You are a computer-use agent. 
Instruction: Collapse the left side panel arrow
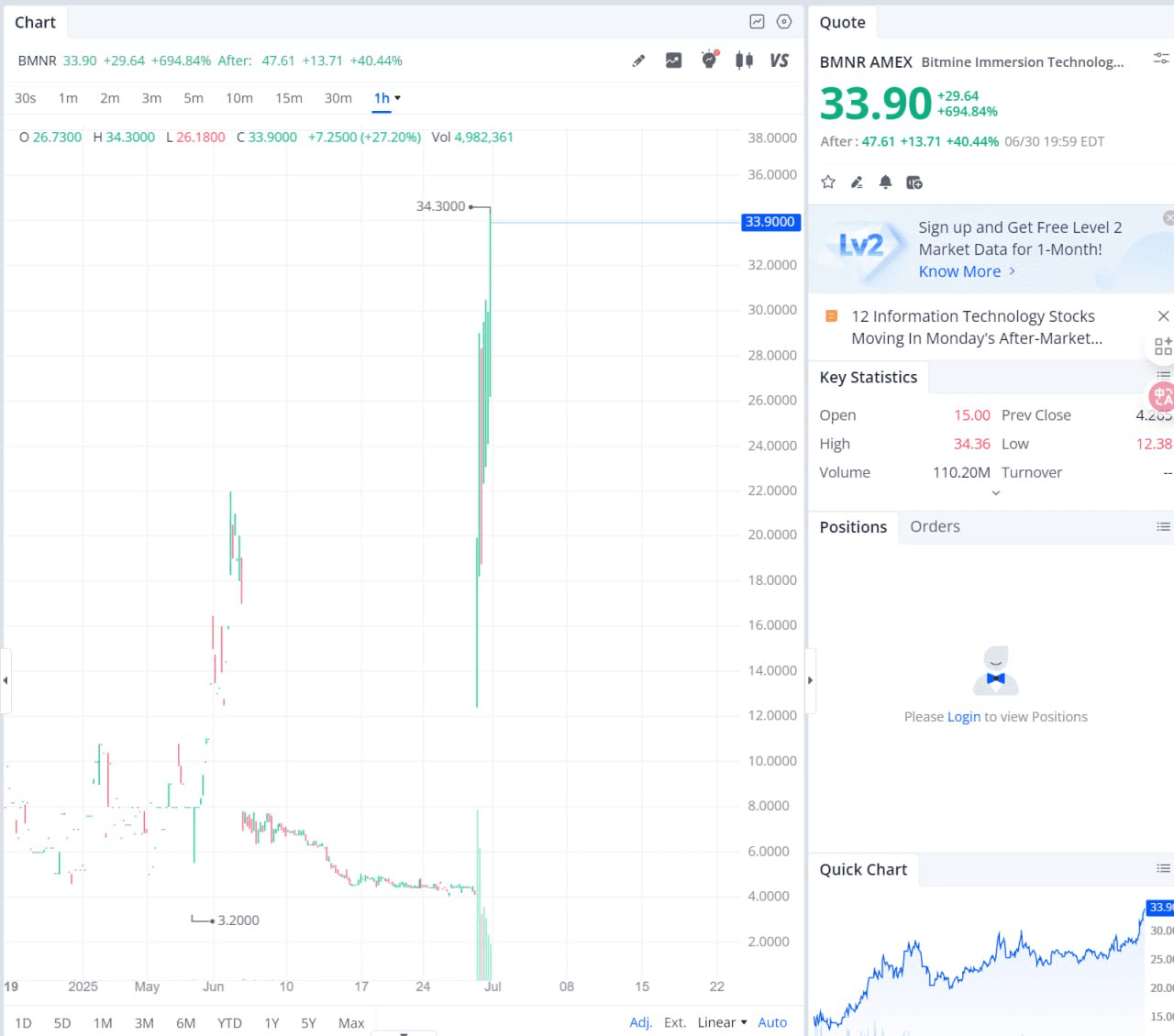[x=6, y=680]
